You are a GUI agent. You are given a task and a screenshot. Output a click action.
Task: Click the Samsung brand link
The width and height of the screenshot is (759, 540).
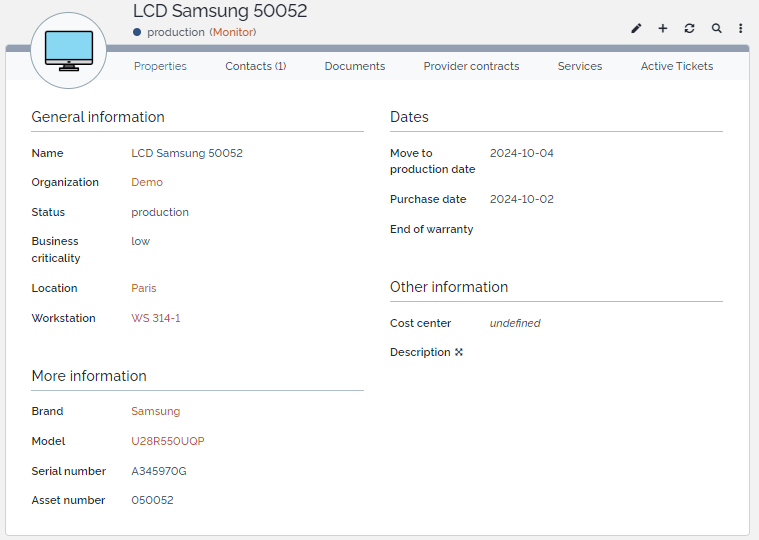pos(156,411)
